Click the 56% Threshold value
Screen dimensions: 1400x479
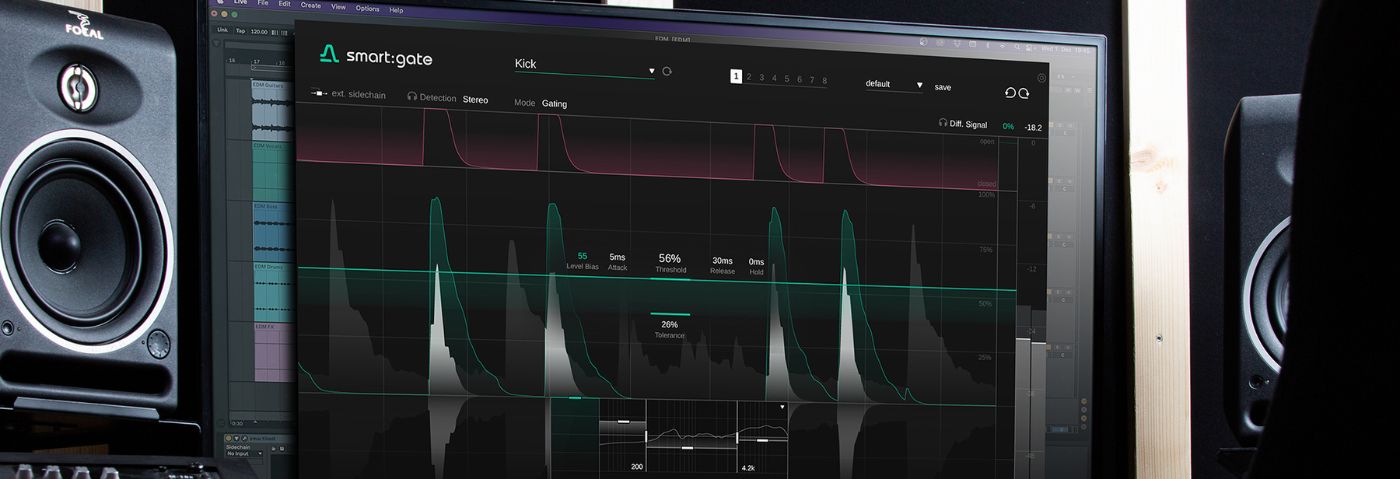click(670, 259)
